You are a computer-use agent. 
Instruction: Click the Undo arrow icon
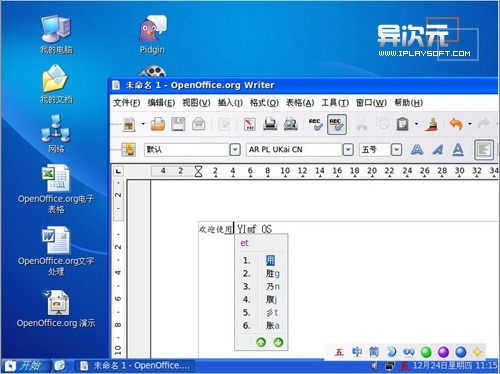pos(456,124)
